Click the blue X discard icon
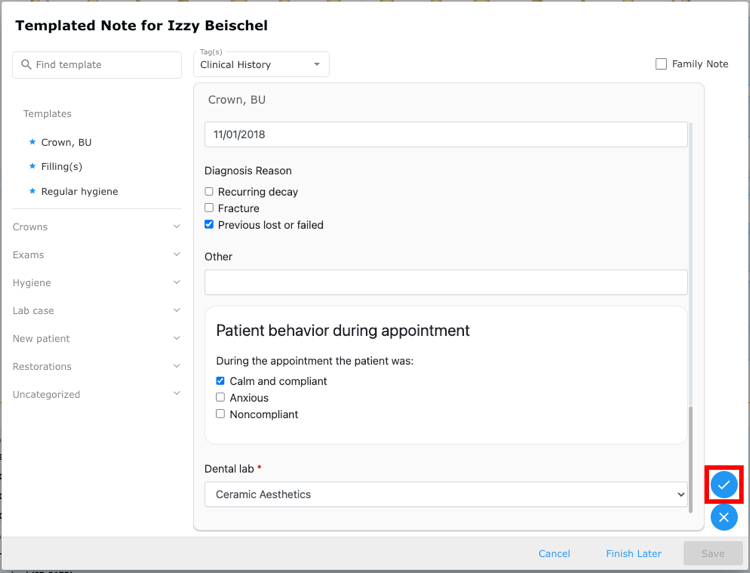The image size is (750, 573). tap(724, 517)
